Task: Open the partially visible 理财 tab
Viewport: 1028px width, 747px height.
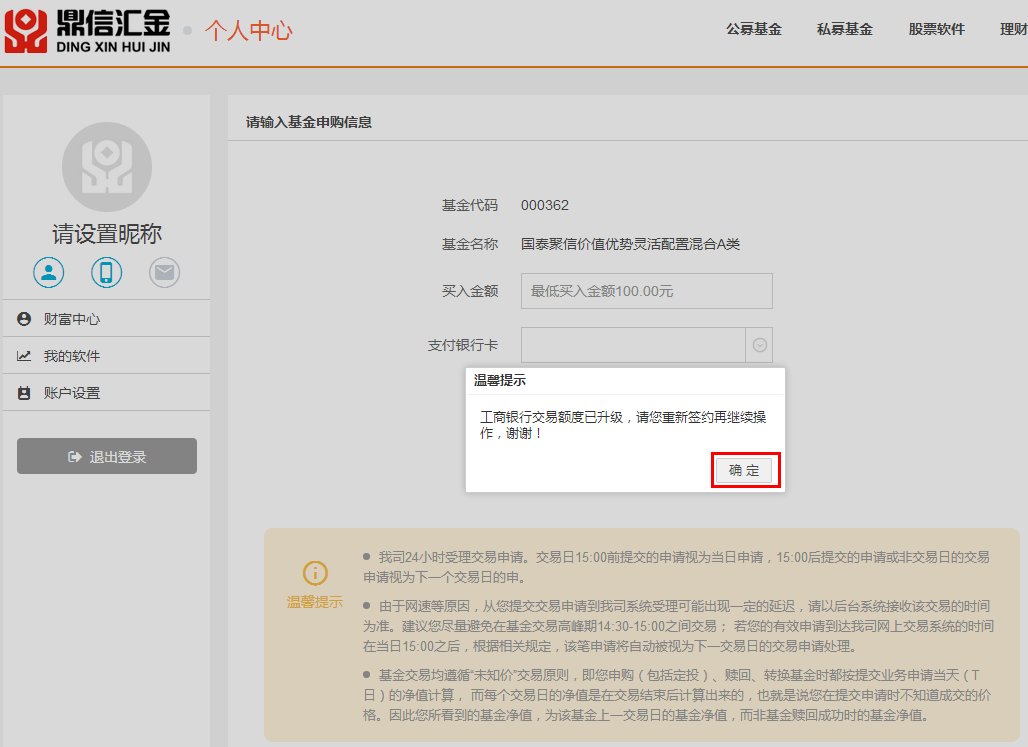Action: [x=1013, y=29]
